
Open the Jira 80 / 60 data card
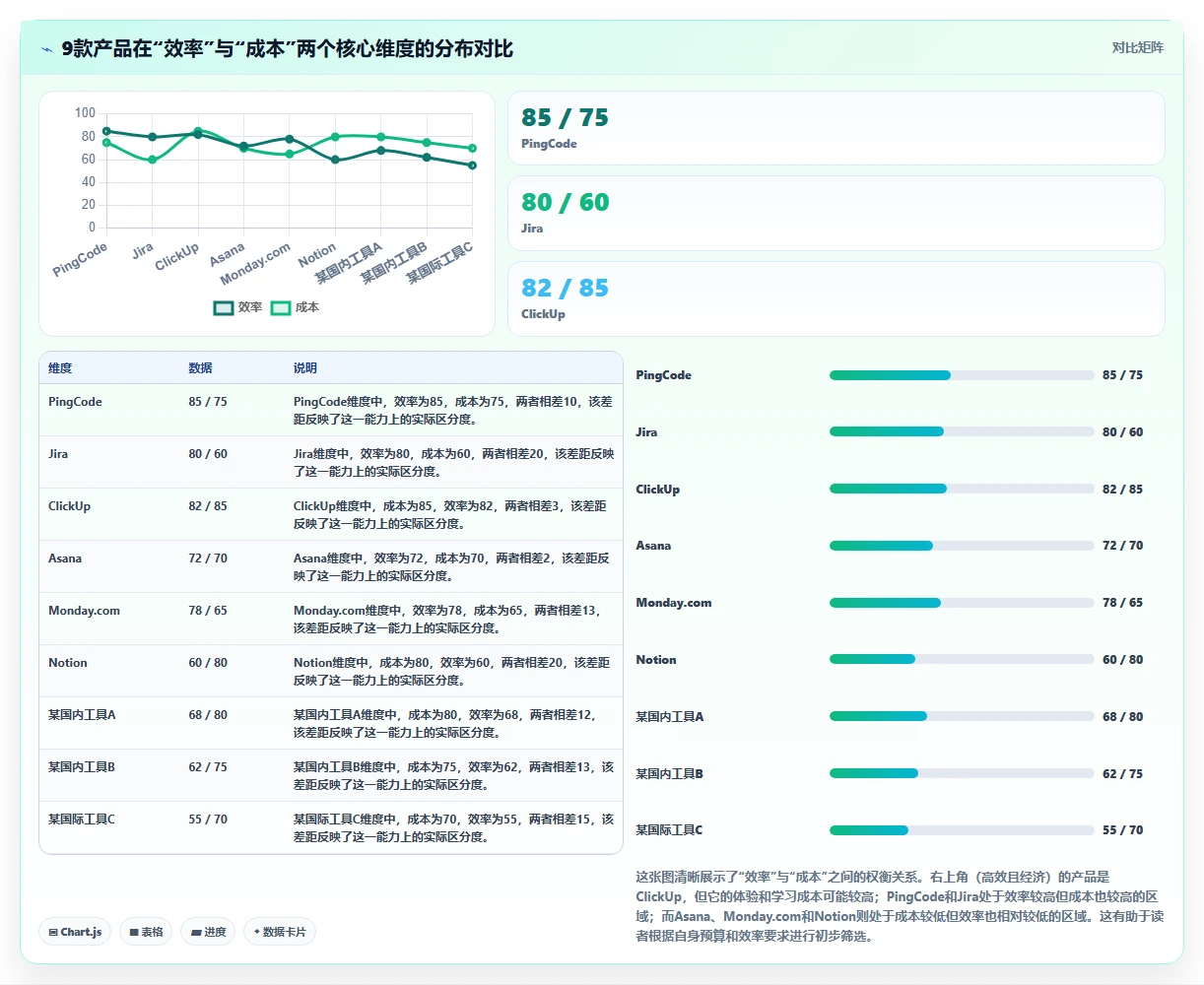pyautogui.click(x=836, y=213)
